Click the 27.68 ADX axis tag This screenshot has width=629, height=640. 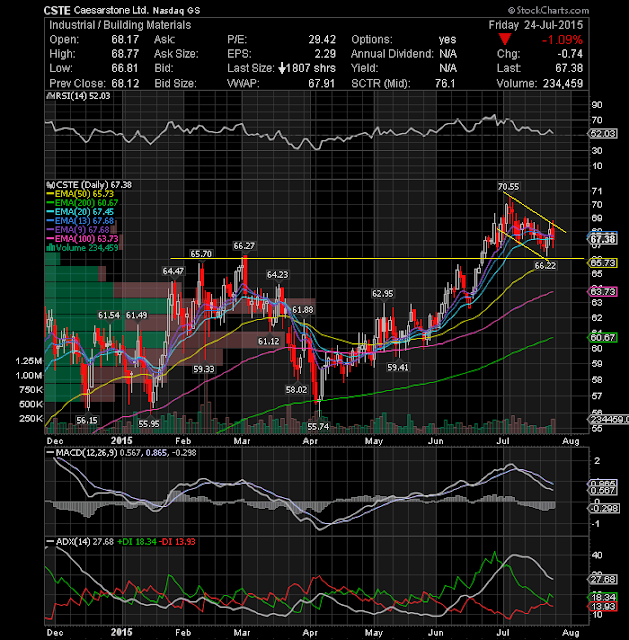(602, 579)
